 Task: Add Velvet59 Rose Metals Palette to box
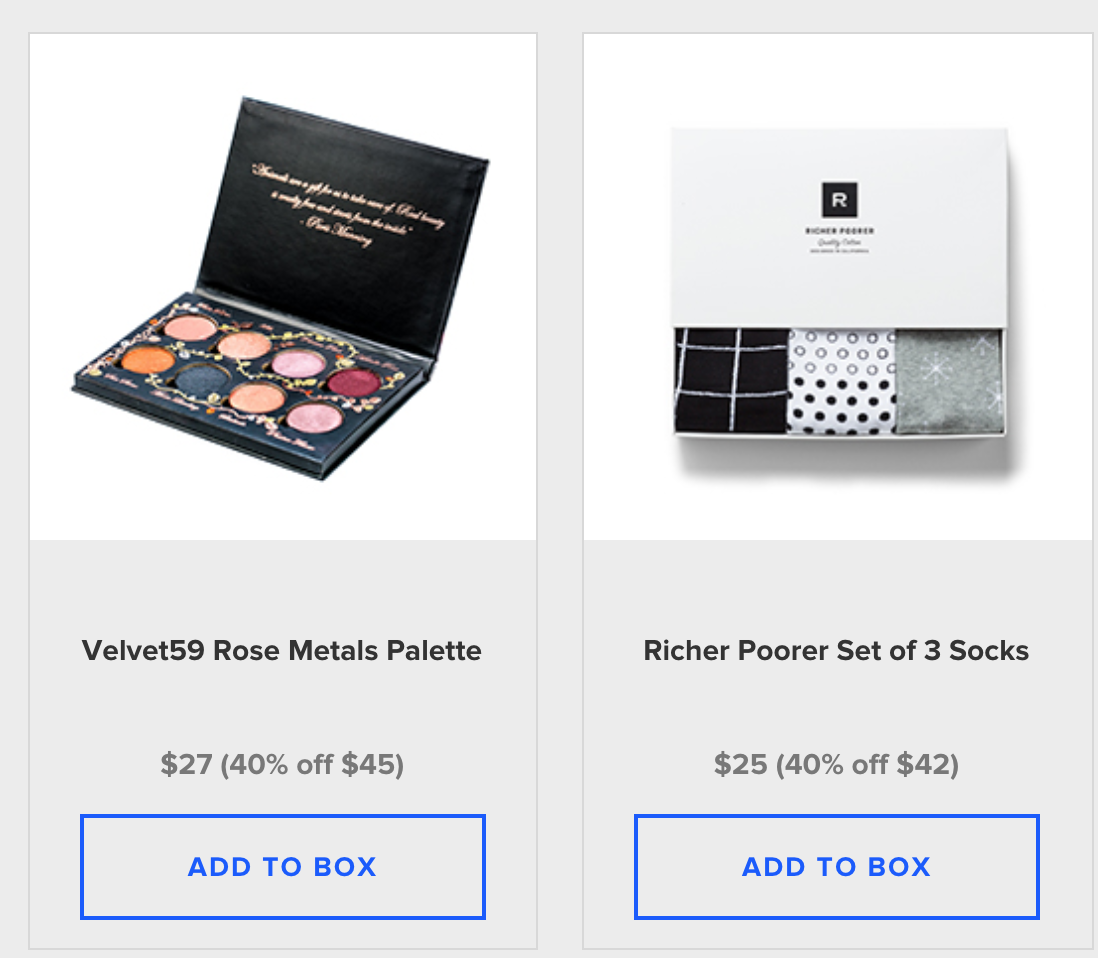pyautogui.click(x=282, y=866)
